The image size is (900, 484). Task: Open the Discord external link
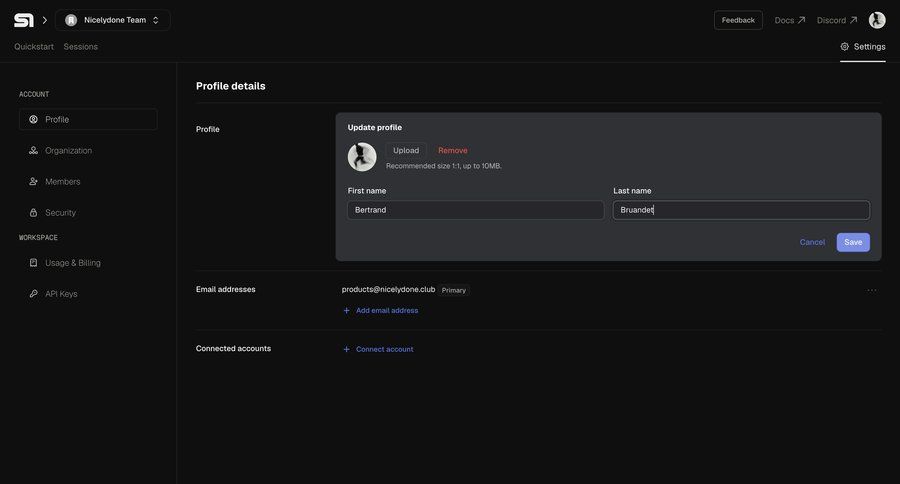[837, 20]
